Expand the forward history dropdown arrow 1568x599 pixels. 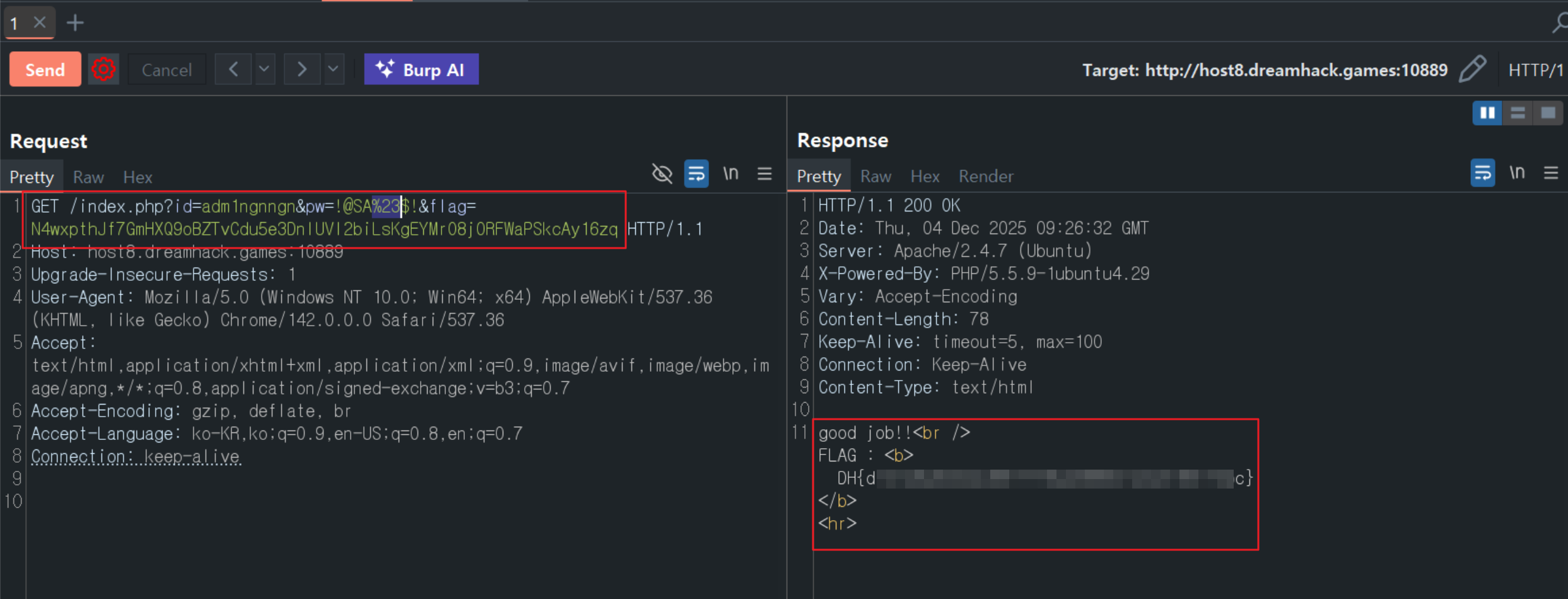(334, 69)
